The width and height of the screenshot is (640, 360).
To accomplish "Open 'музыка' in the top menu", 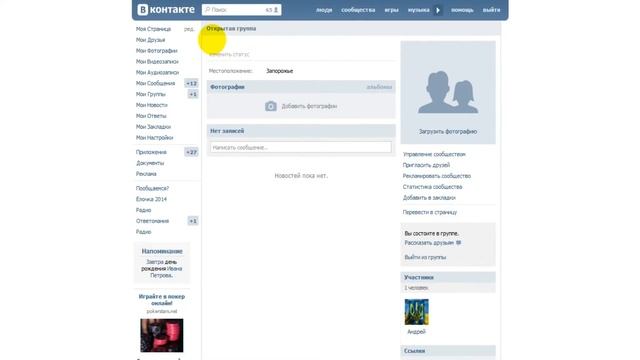I will (418, 10).
